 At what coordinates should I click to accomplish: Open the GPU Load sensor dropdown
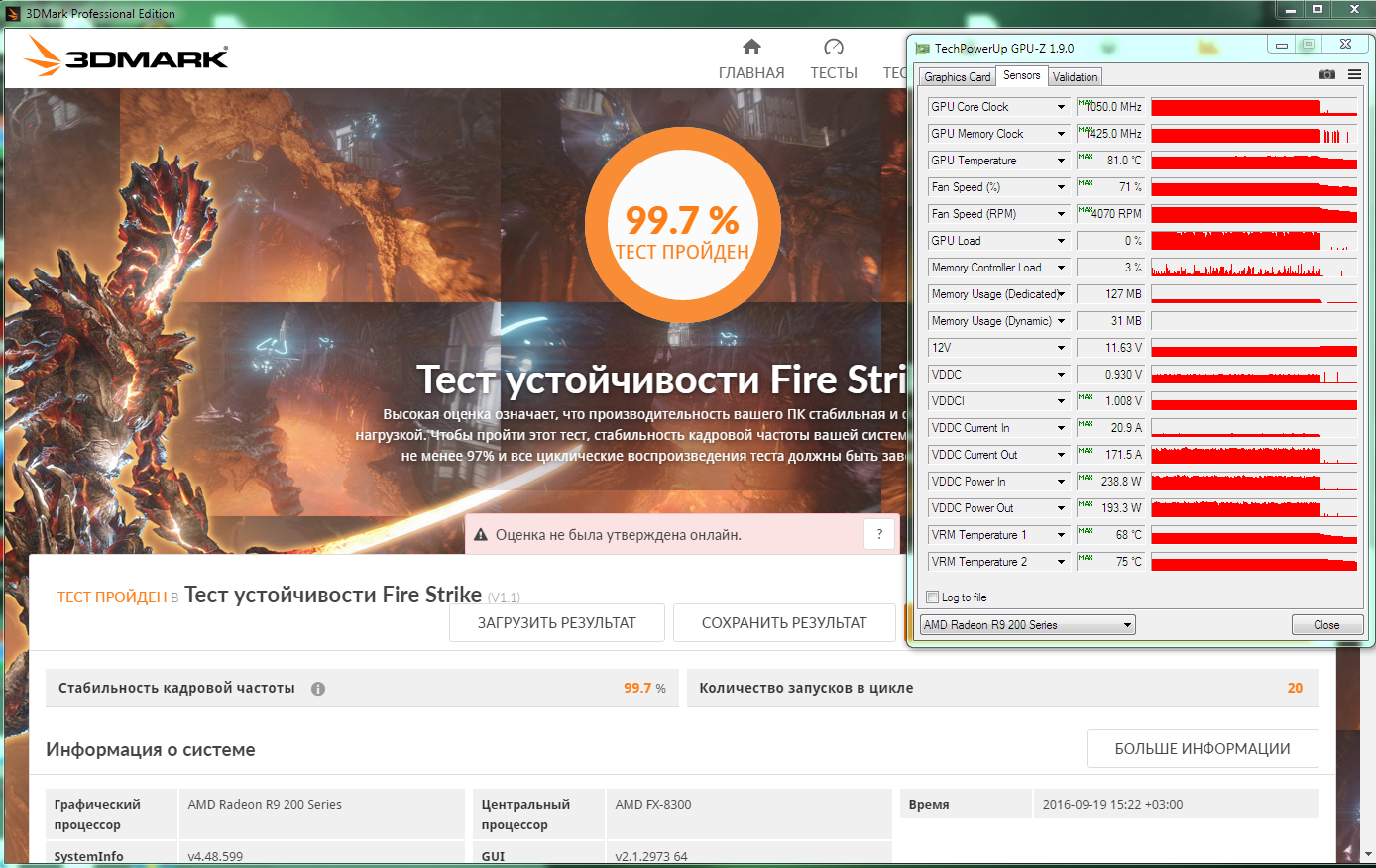click(1061, 241)
